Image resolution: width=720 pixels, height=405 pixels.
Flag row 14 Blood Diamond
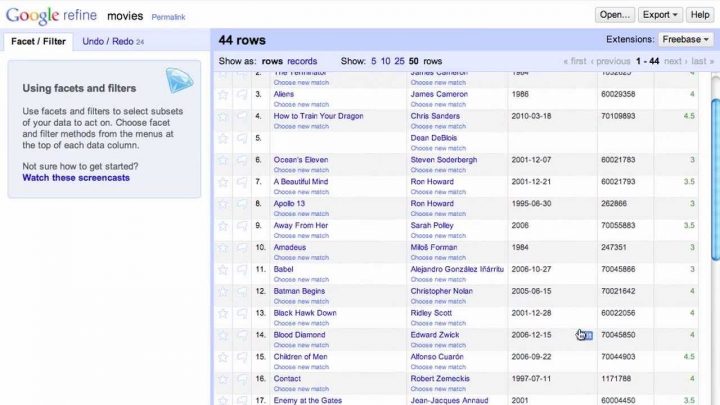(x=242, y=336)
